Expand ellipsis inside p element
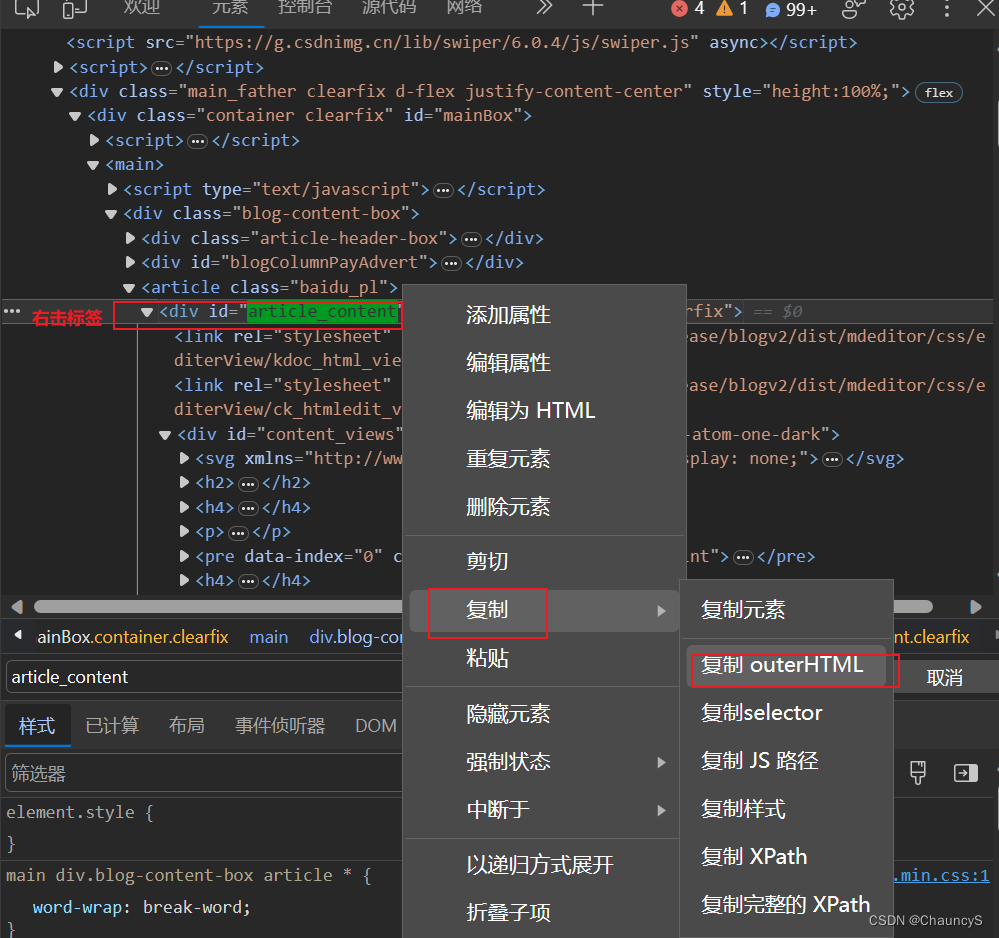Screen dimensions: 999x938 click(x=238, y=533)
